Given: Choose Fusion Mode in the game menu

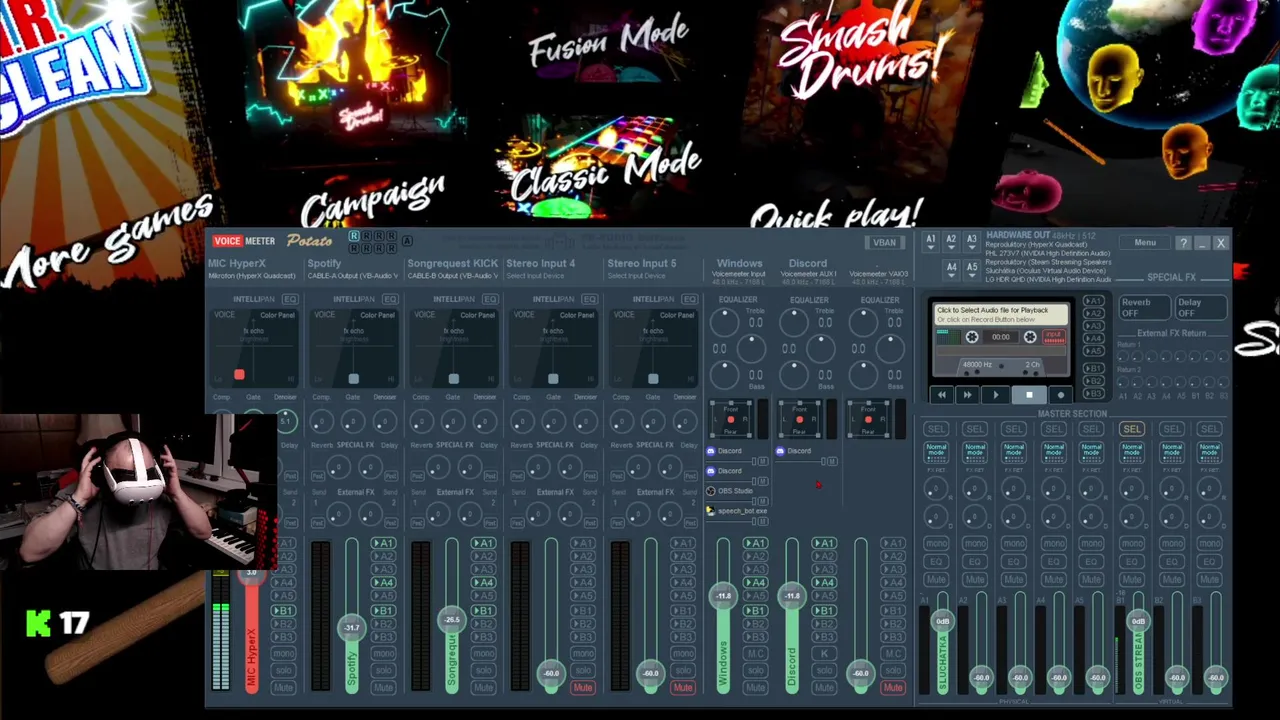Looking at the screenshot, I should [609, 40].
